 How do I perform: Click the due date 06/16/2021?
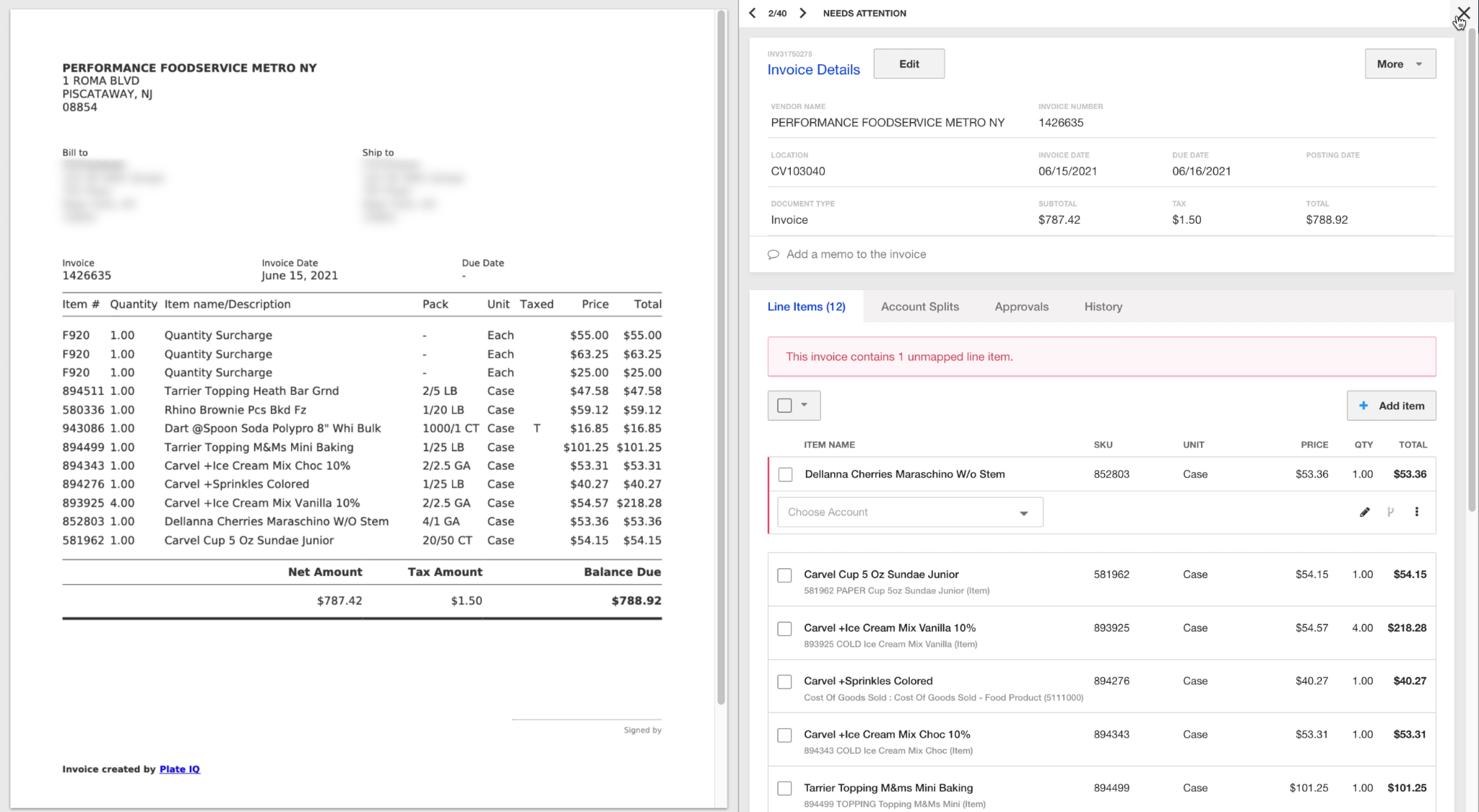coord(1202,171)
